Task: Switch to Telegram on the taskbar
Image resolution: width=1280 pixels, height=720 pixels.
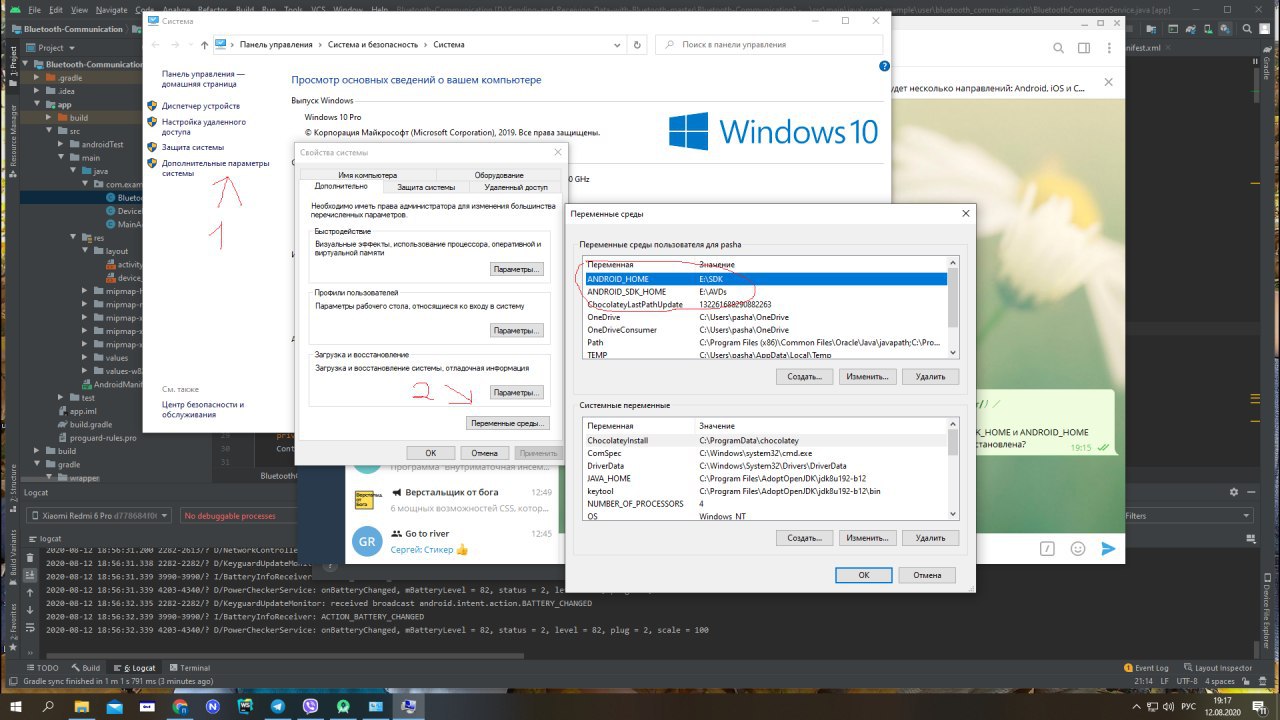Action: (277, 707)
